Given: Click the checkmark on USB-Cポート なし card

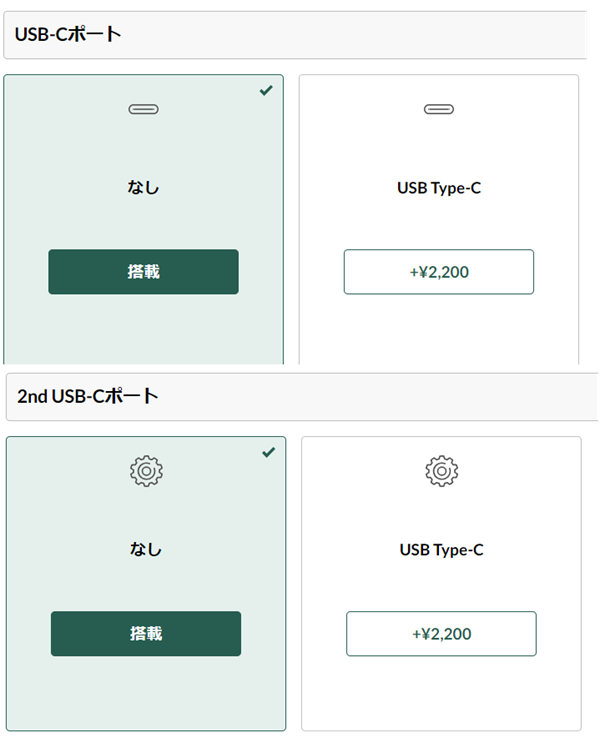Looking at the screenshot, I should (266, 90).
